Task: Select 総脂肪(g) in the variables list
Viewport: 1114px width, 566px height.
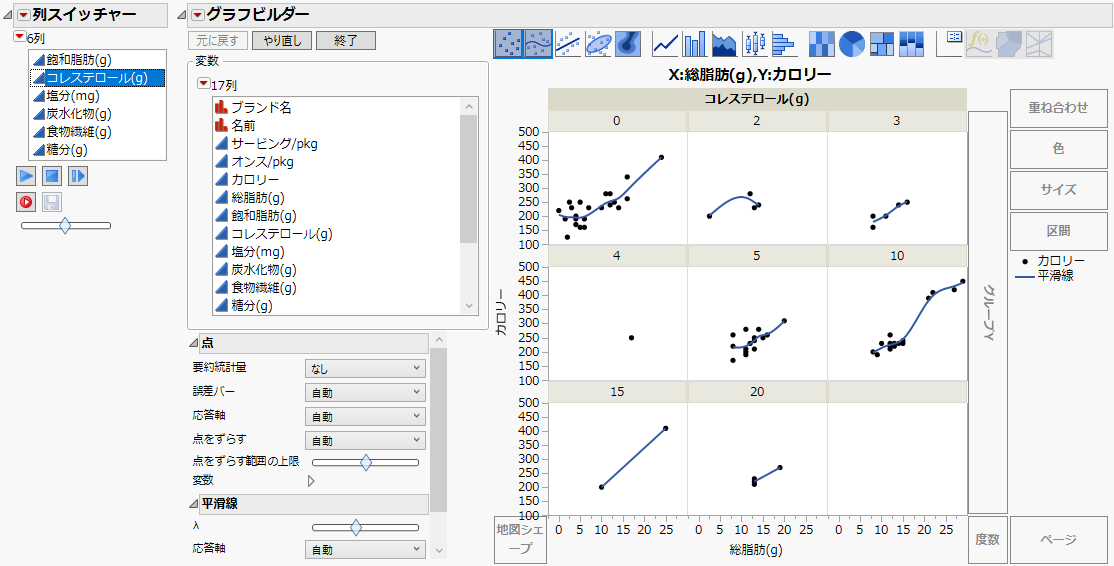Action: coord(337,197)
